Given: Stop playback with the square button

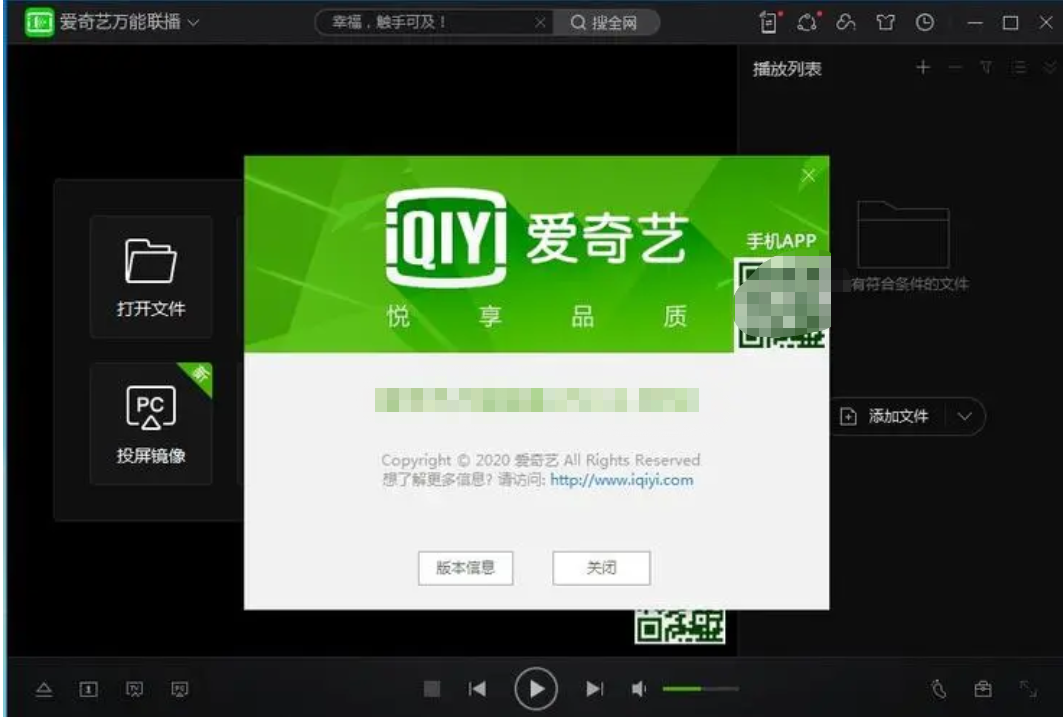Looking at the screenshot, I should pyautogui.click(x=432, y=689).
